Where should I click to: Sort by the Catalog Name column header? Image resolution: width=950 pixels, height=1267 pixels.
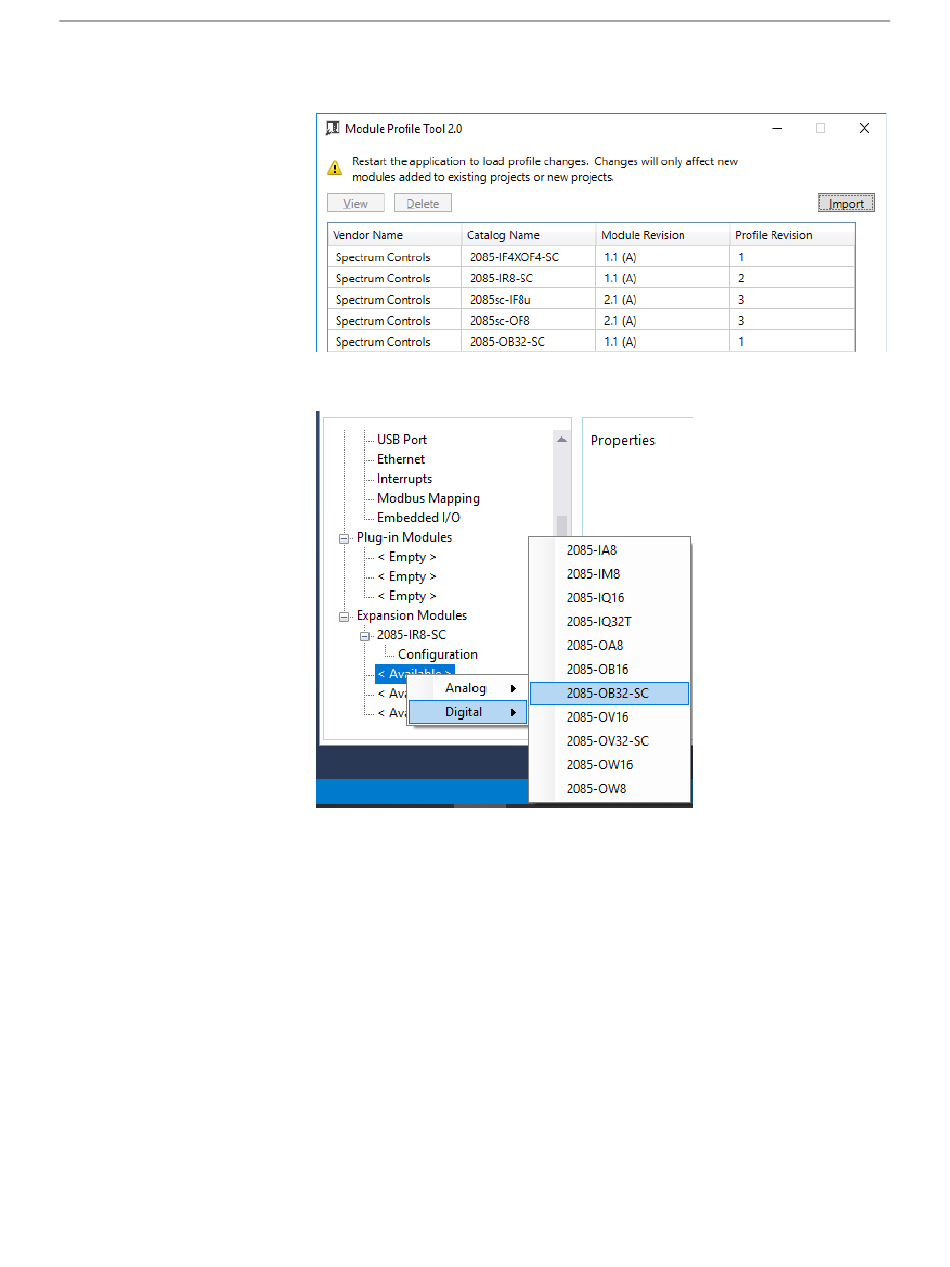(529, 235)
